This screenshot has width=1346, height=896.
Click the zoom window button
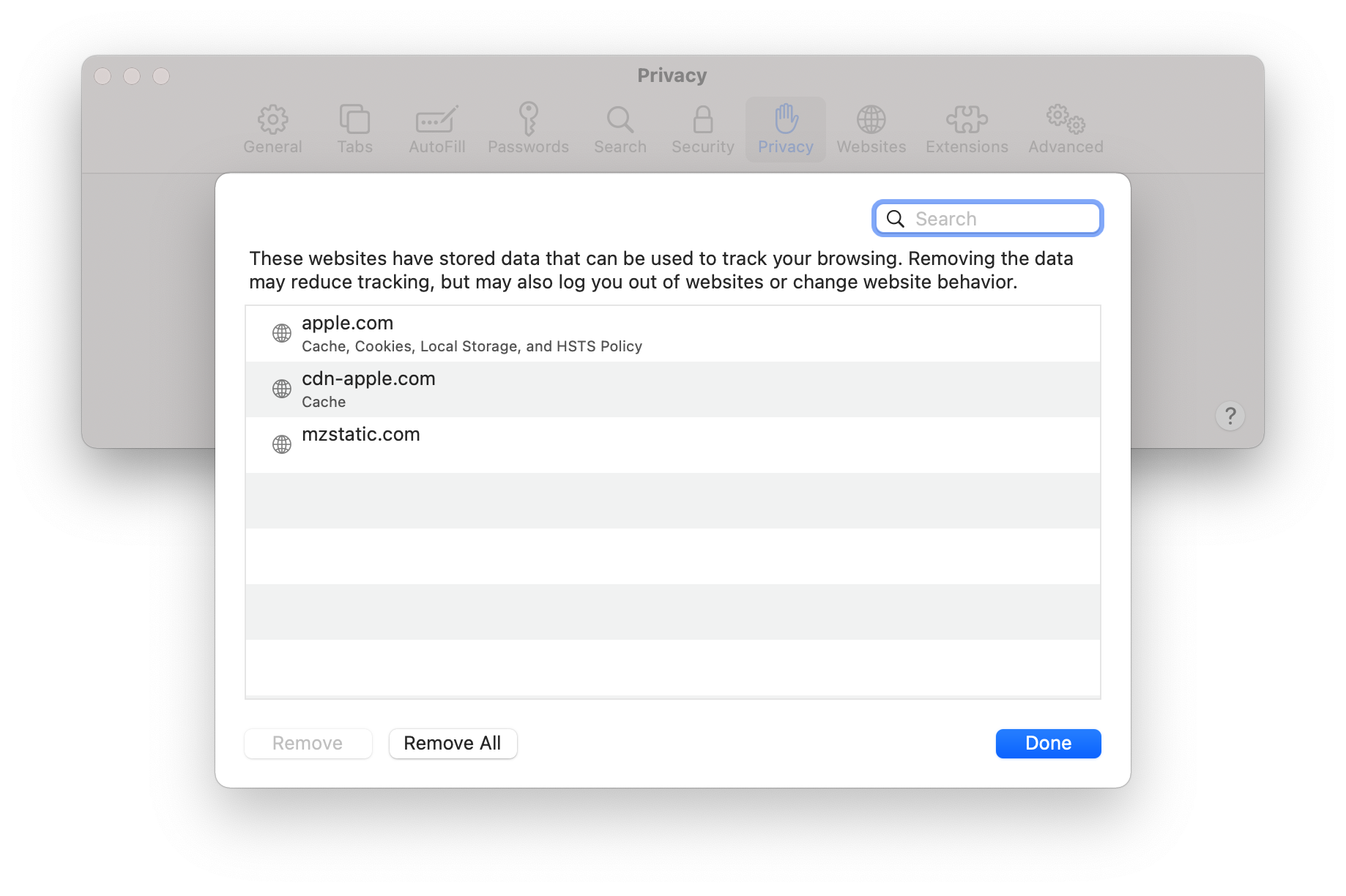(161, 76)
